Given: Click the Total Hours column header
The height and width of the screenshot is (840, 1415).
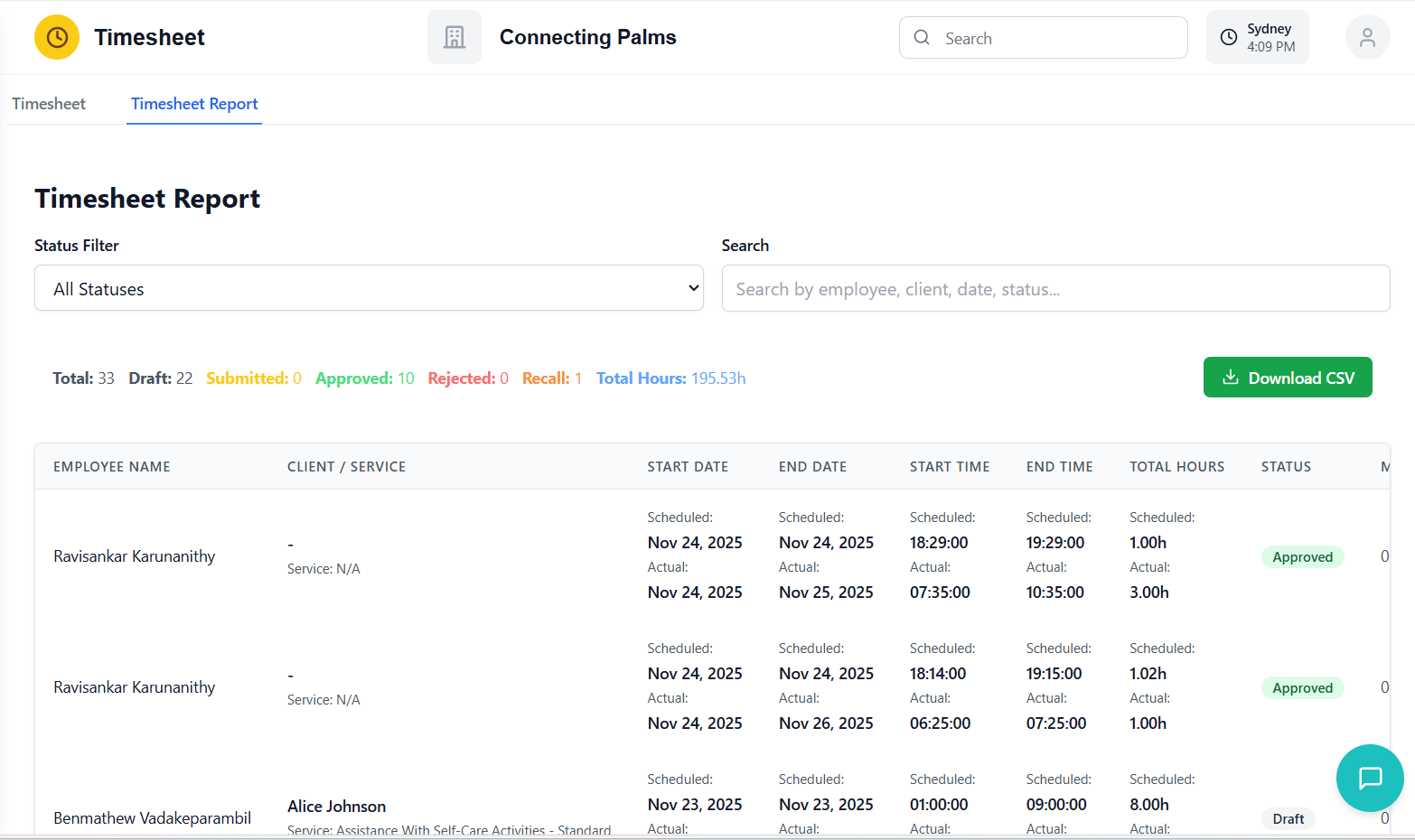Looking at the screenshot, I should [x=1176, y=467].
